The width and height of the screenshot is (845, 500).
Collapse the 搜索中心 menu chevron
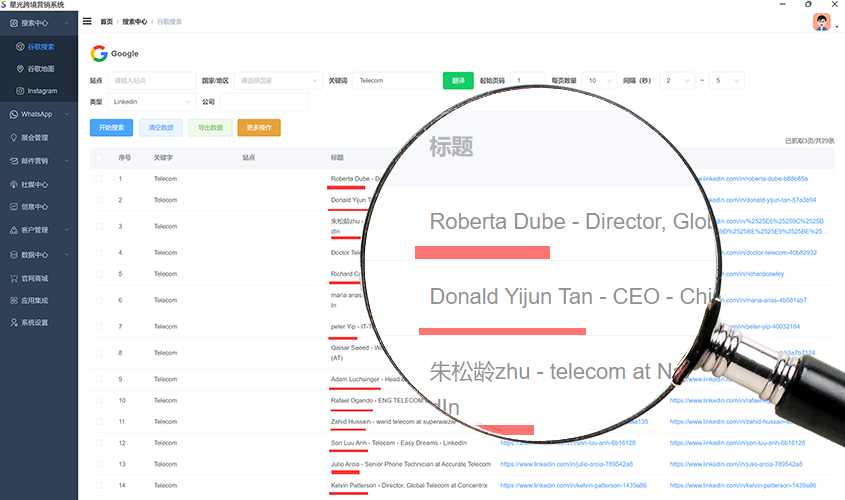click(66, 23)
